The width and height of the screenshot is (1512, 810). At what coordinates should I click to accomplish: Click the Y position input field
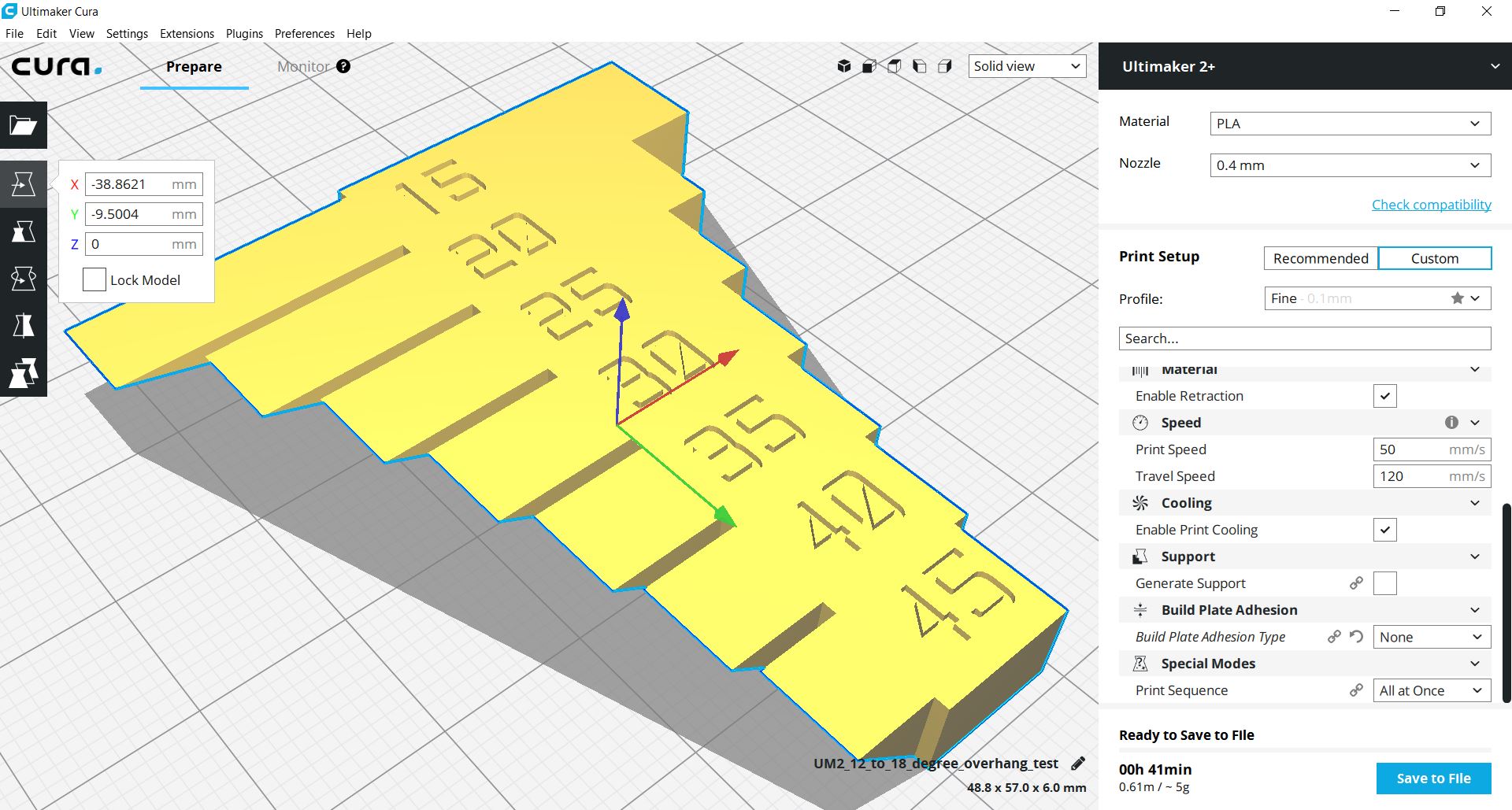[144, 214]
